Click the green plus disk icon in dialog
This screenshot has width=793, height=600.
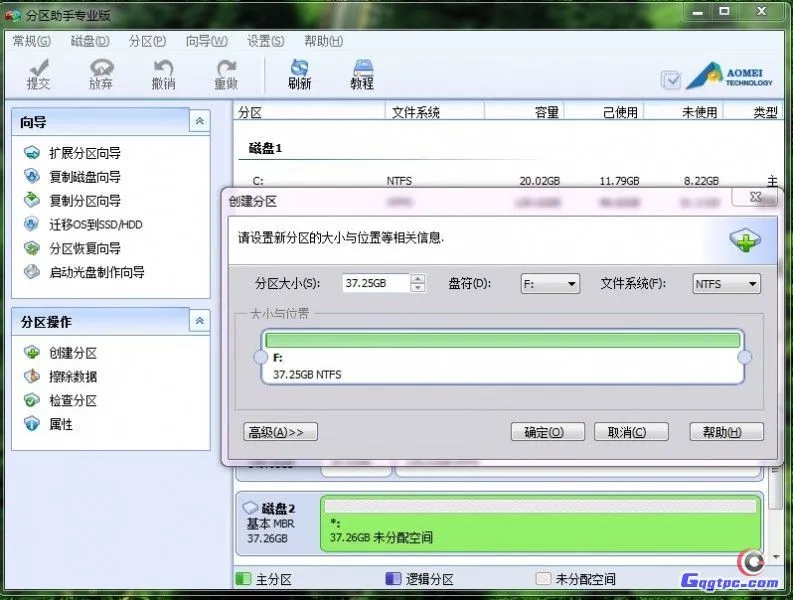(744, 240)
